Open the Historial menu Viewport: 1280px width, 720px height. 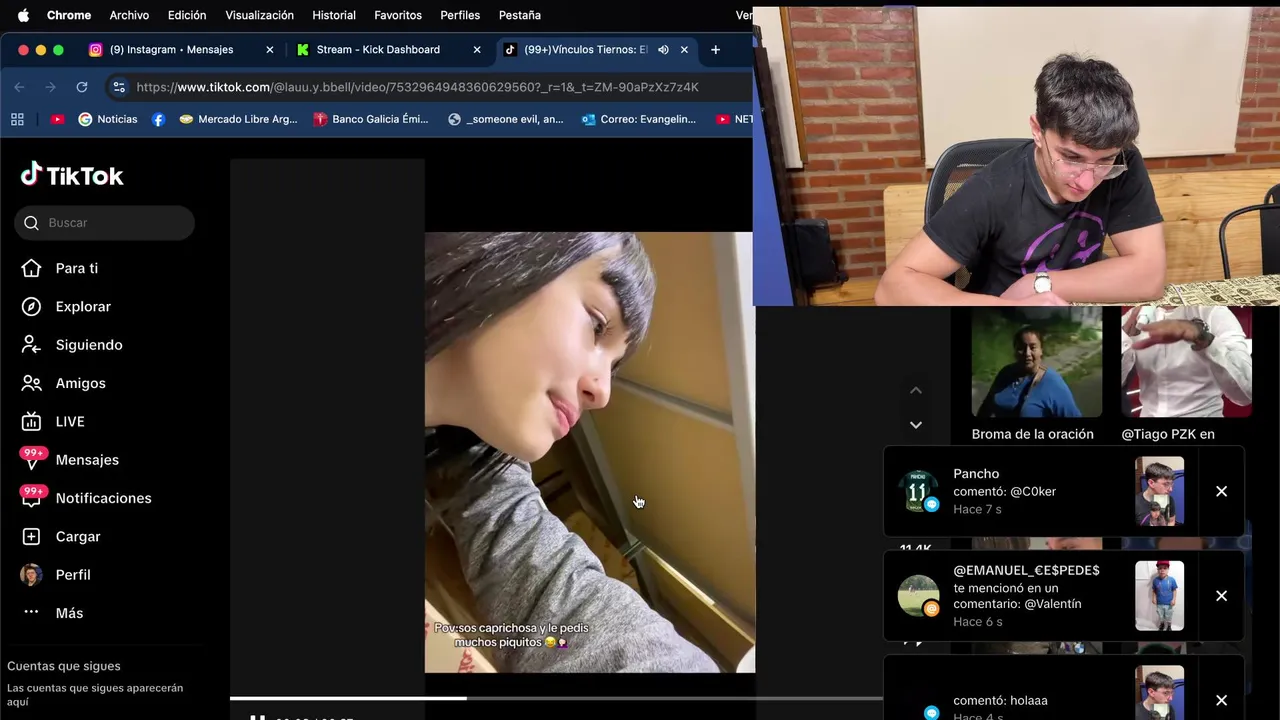(x=334, y=15)
